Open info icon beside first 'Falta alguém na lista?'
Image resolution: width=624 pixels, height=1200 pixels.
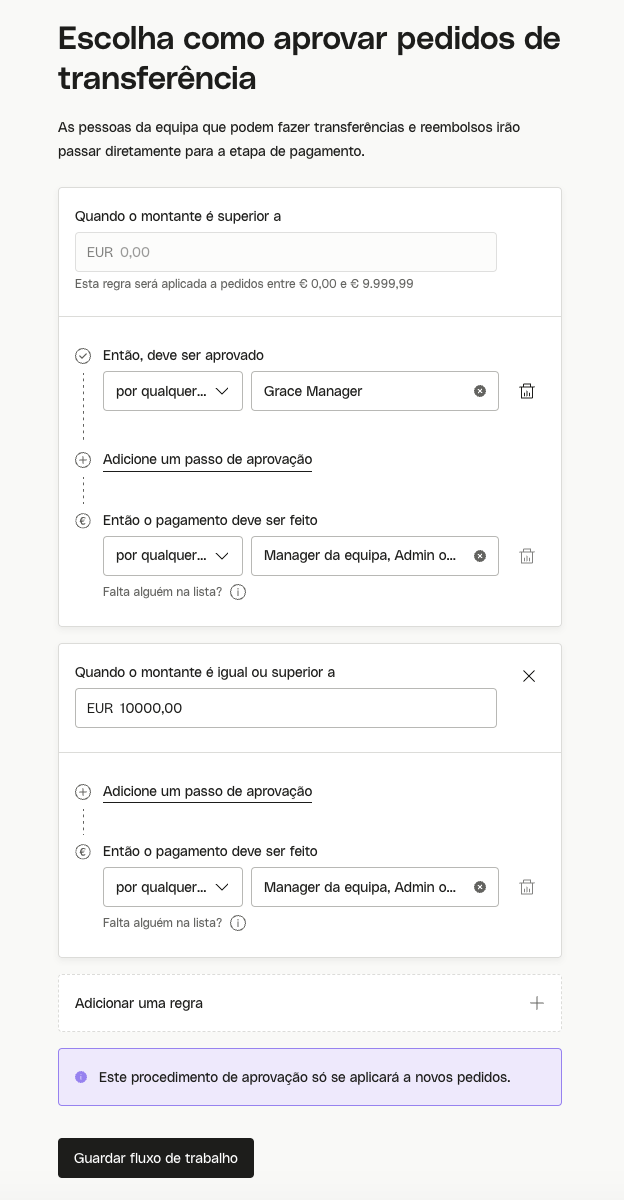[x=238, y=592]
